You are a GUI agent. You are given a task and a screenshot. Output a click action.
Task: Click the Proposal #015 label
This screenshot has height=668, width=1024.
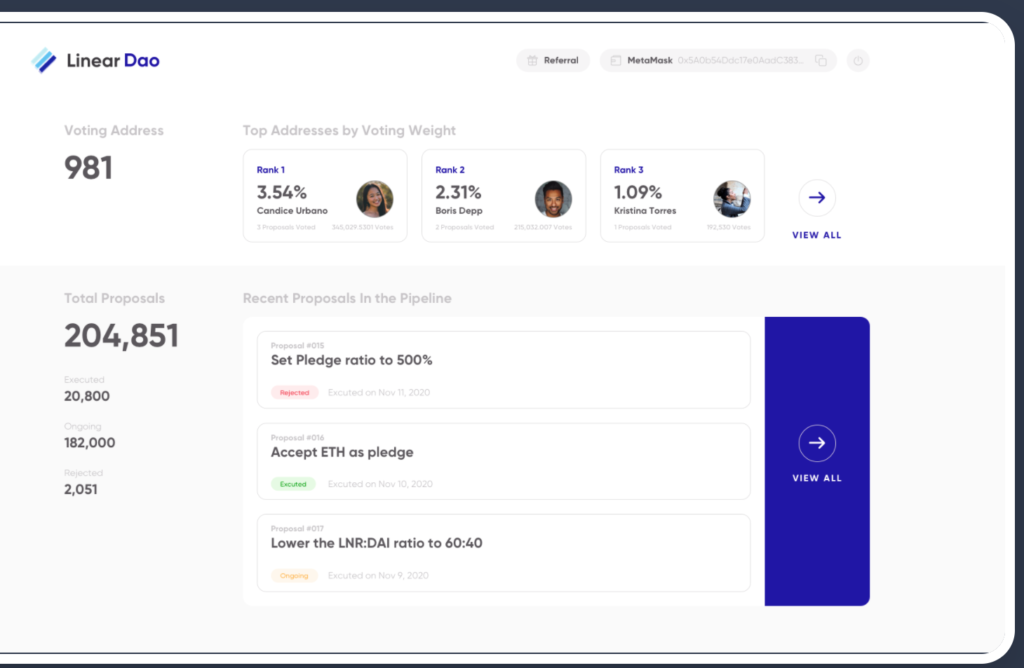(297, 345)
